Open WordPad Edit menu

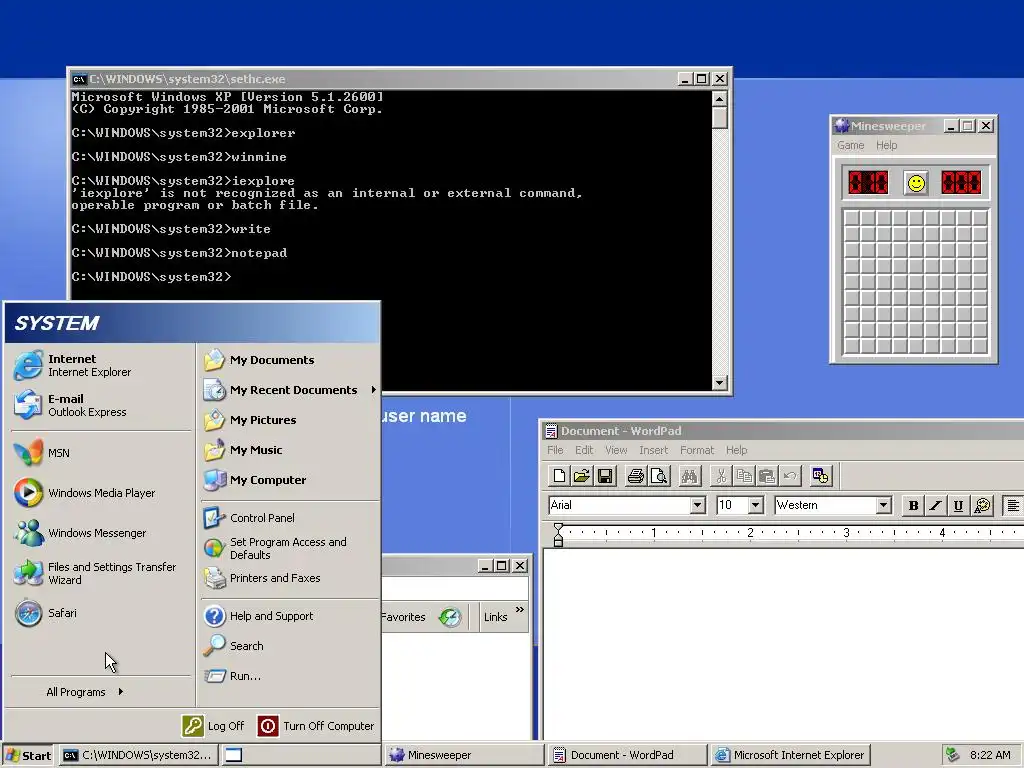[584, 450]
